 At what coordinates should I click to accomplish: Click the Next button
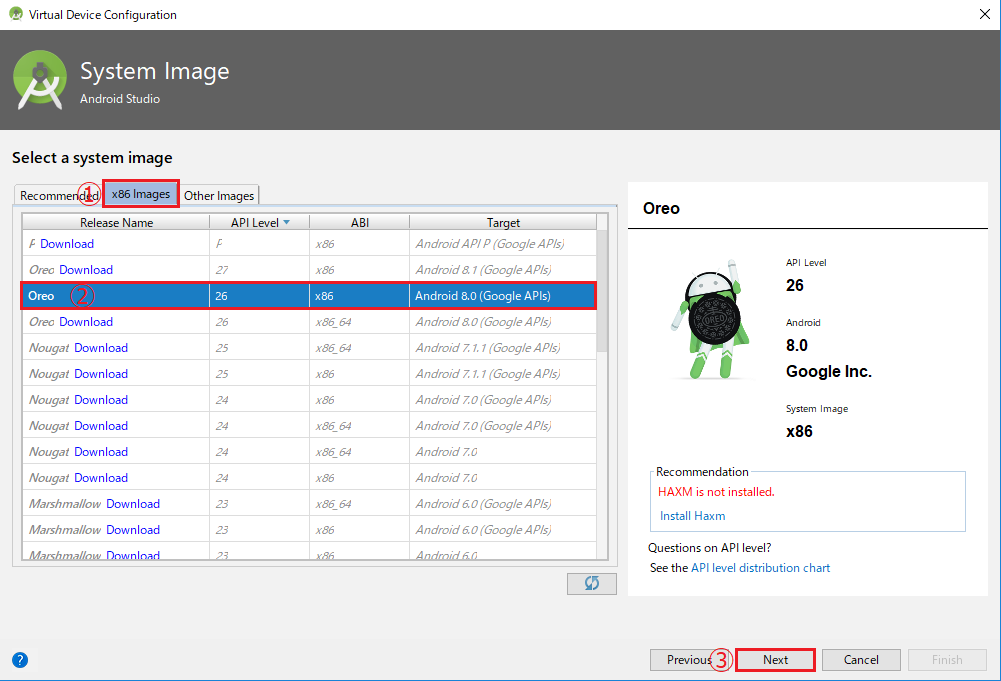click(x=775, y=659)
